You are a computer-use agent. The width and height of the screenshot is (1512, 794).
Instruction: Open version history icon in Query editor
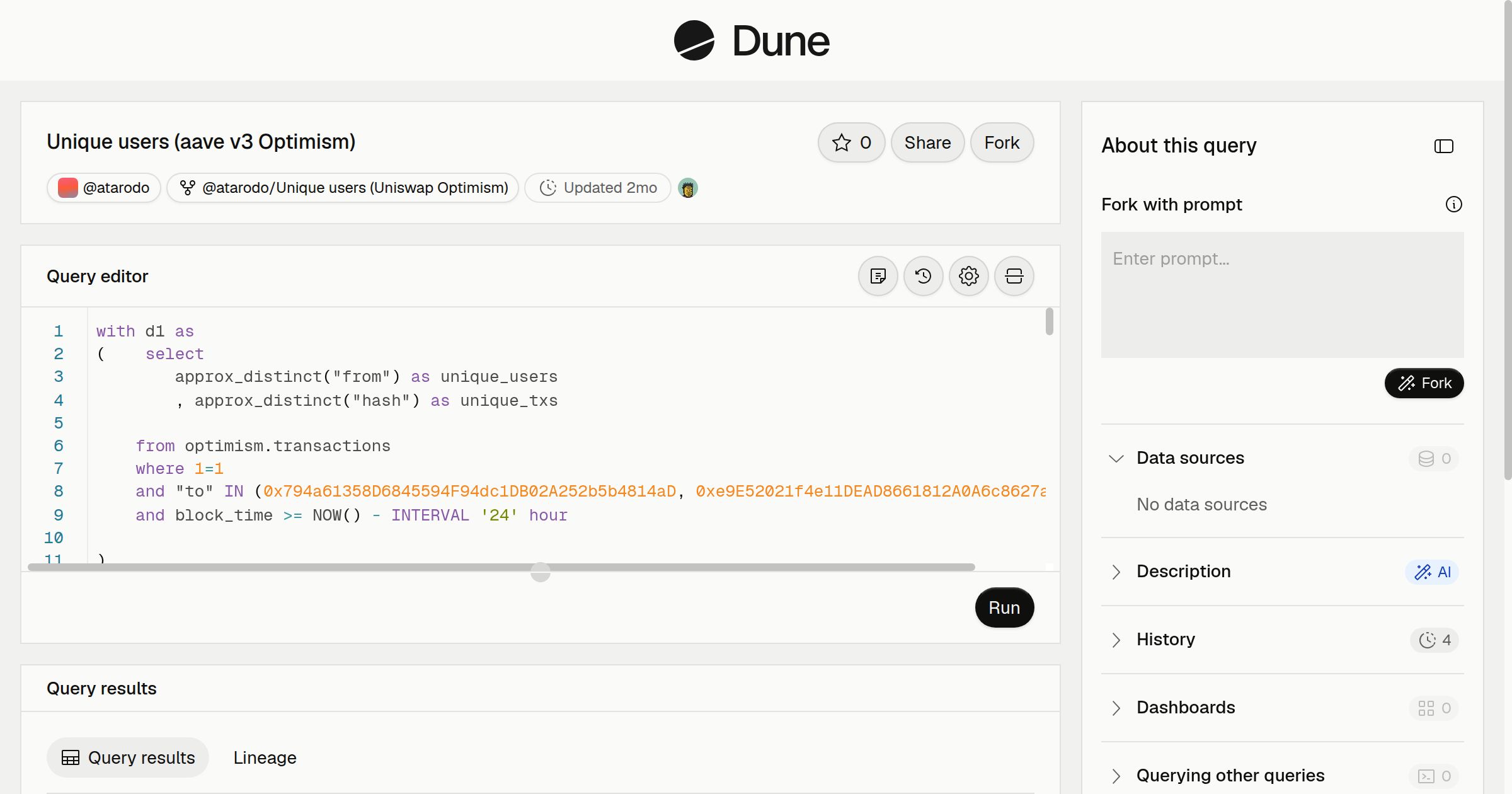pyautogui.click(x=923, y=276)
